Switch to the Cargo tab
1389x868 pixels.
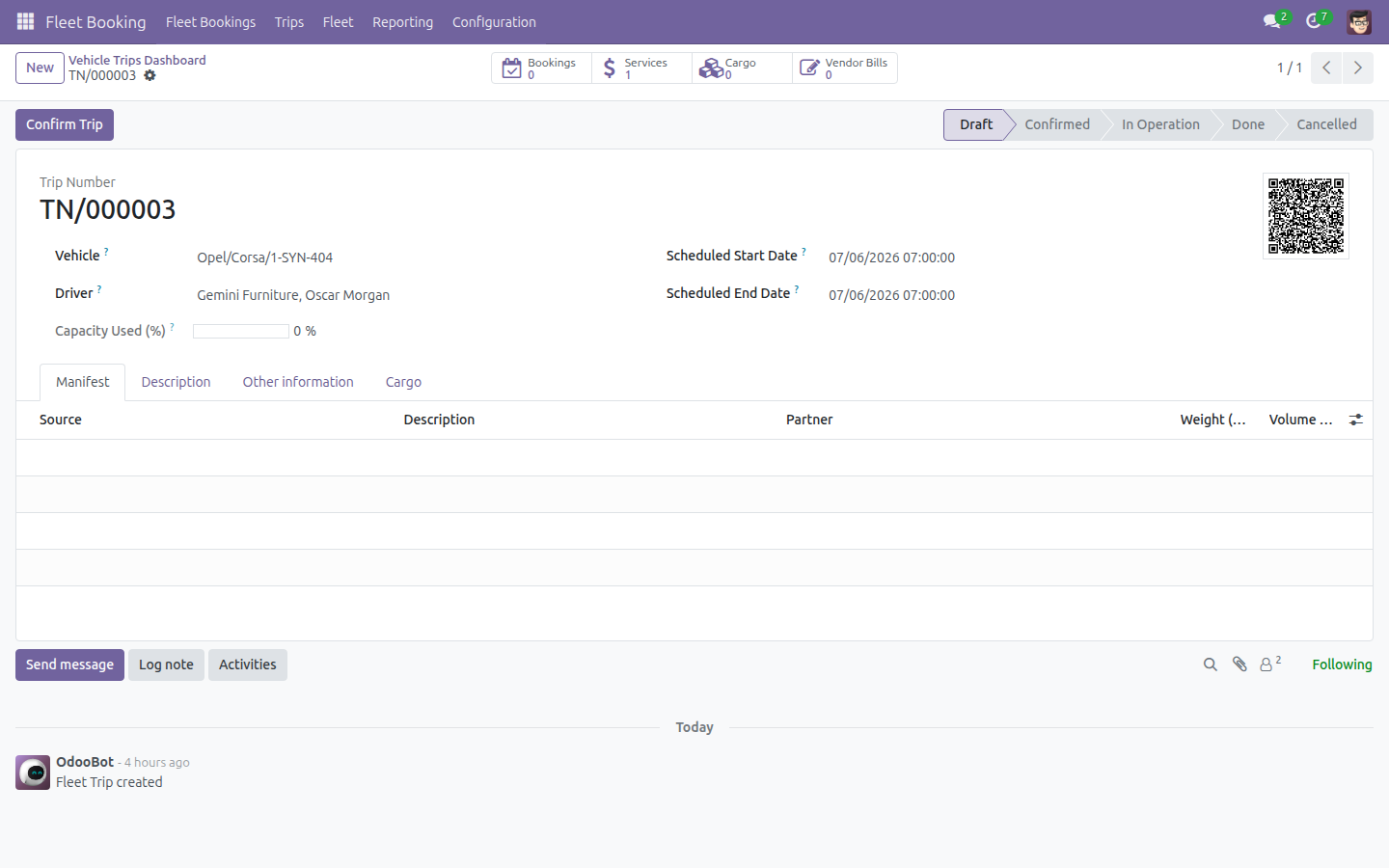403,382
